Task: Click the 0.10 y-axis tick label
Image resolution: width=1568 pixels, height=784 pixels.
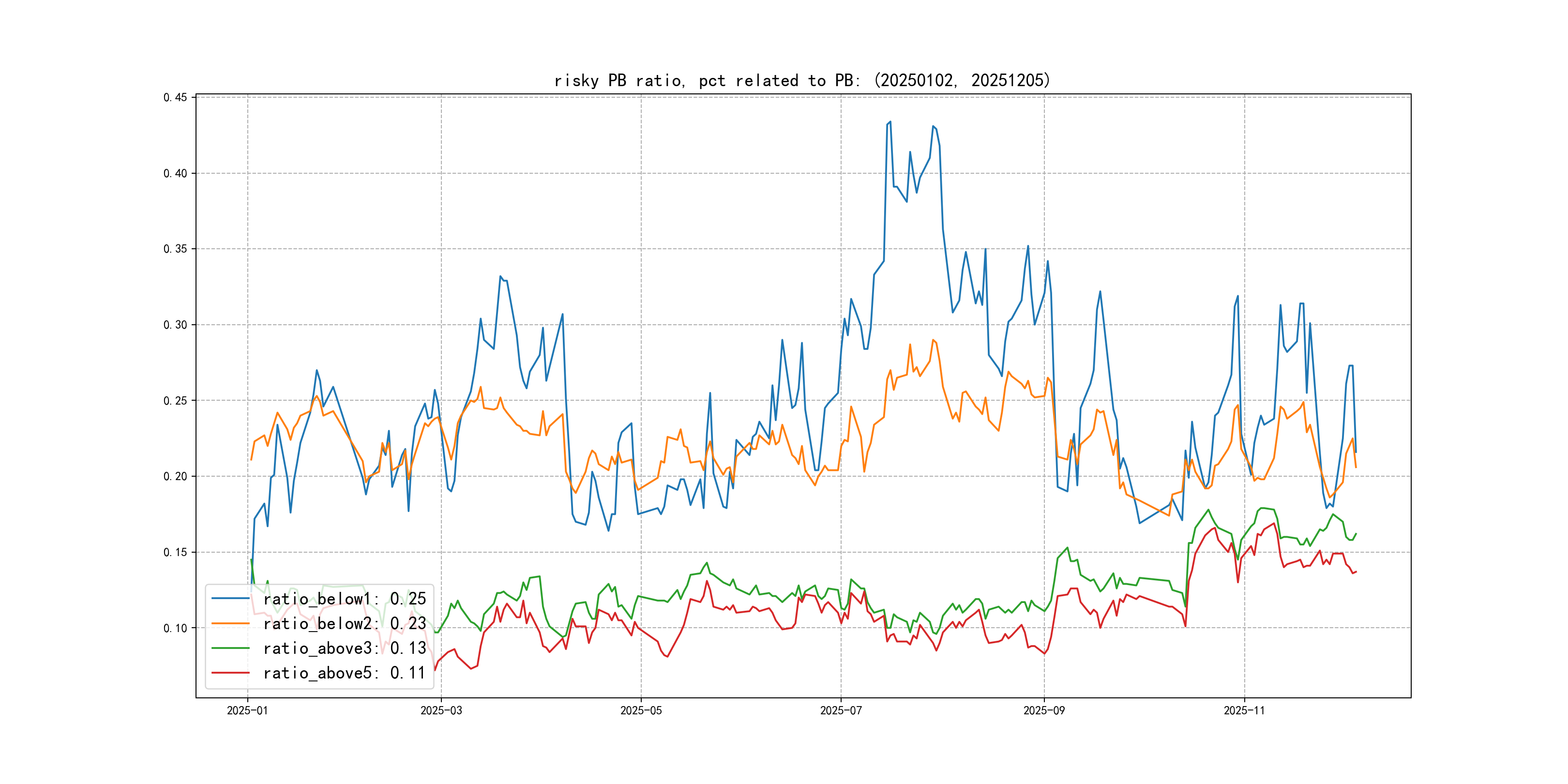Action: pyautogui.click(x=175, y=628)
